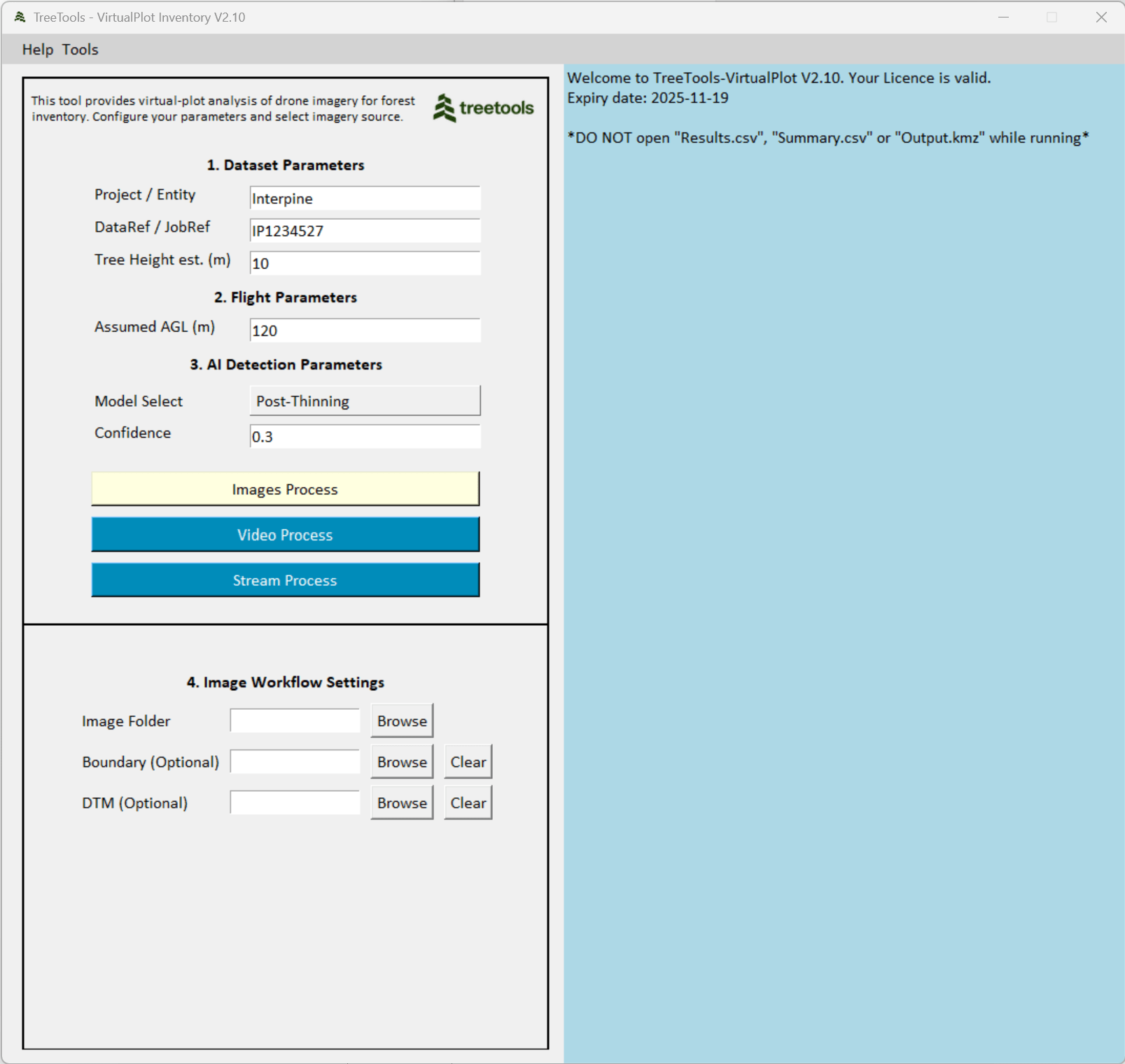This screenshot has height=1064, width=1125.
Task: Click the Boundary (Optional) path field
Action: tap(295, 762)
